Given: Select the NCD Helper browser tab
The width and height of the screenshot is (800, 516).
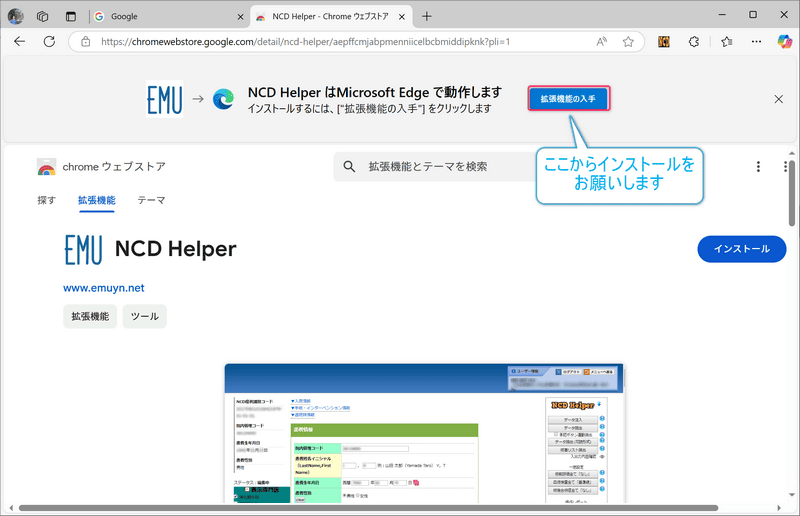Looking at the screenshot, I should tap(331, 16).
